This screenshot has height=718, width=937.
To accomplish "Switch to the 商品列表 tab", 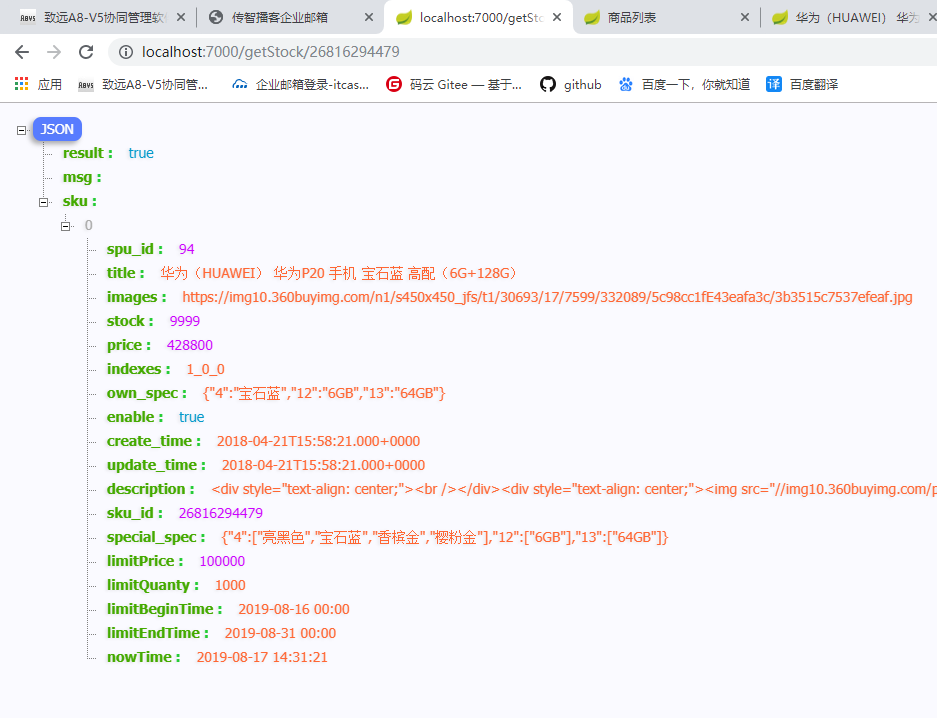I will (x=666, y=17).
